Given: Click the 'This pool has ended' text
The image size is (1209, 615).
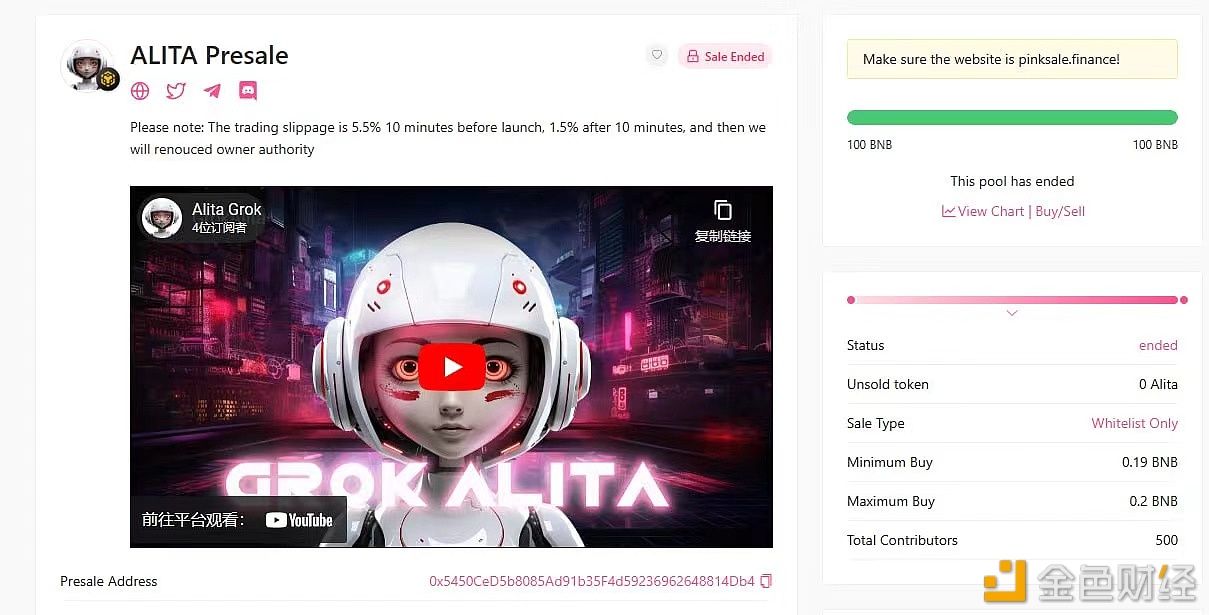Looking at the screenshot, I should click(x=1012, y=181).
